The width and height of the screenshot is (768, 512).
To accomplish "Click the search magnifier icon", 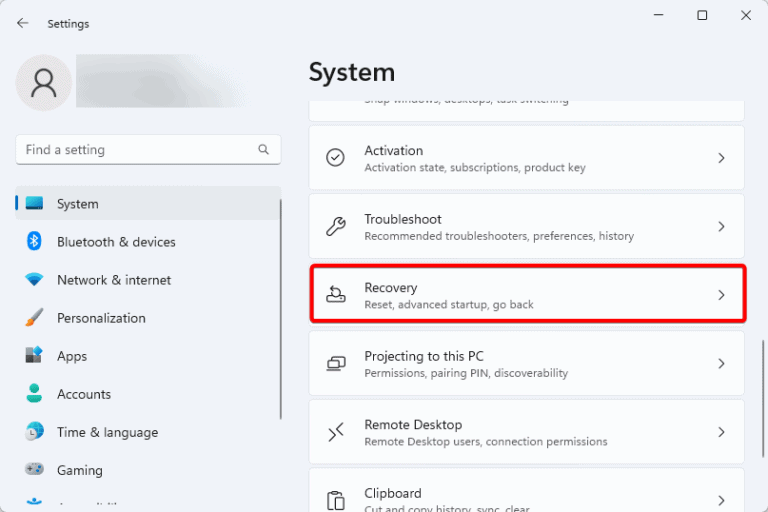I will 264,150.
